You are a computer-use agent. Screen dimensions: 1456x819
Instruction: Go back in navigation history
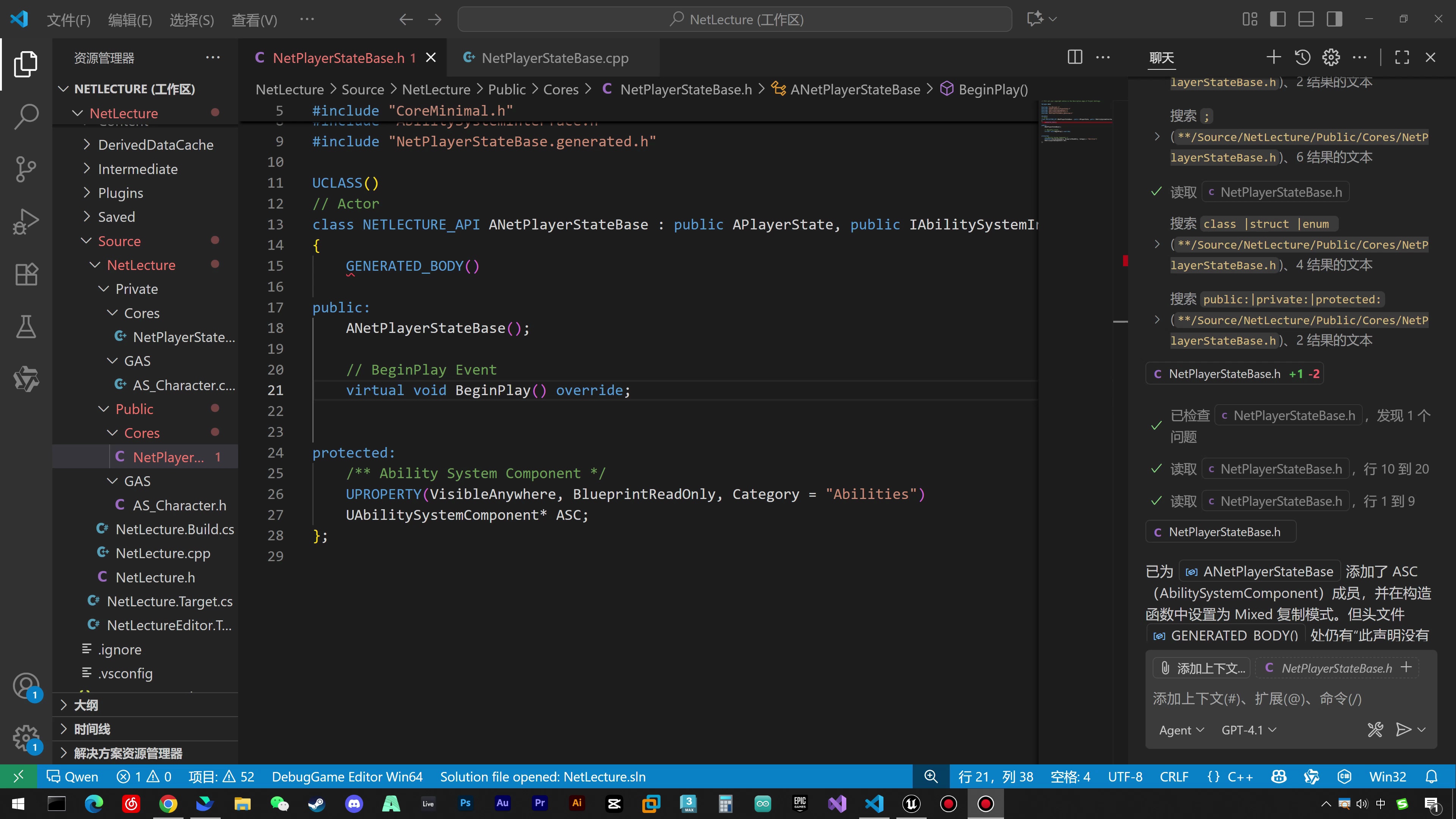(406, 20)
